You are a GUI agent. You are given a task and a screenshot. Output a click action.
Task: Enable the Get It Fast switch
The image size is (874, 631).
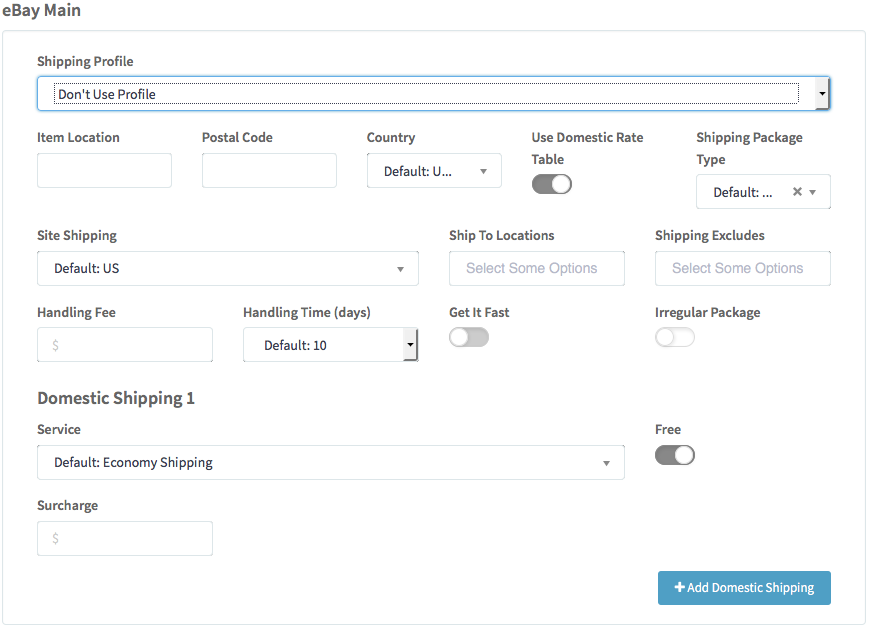coord(469,337)
